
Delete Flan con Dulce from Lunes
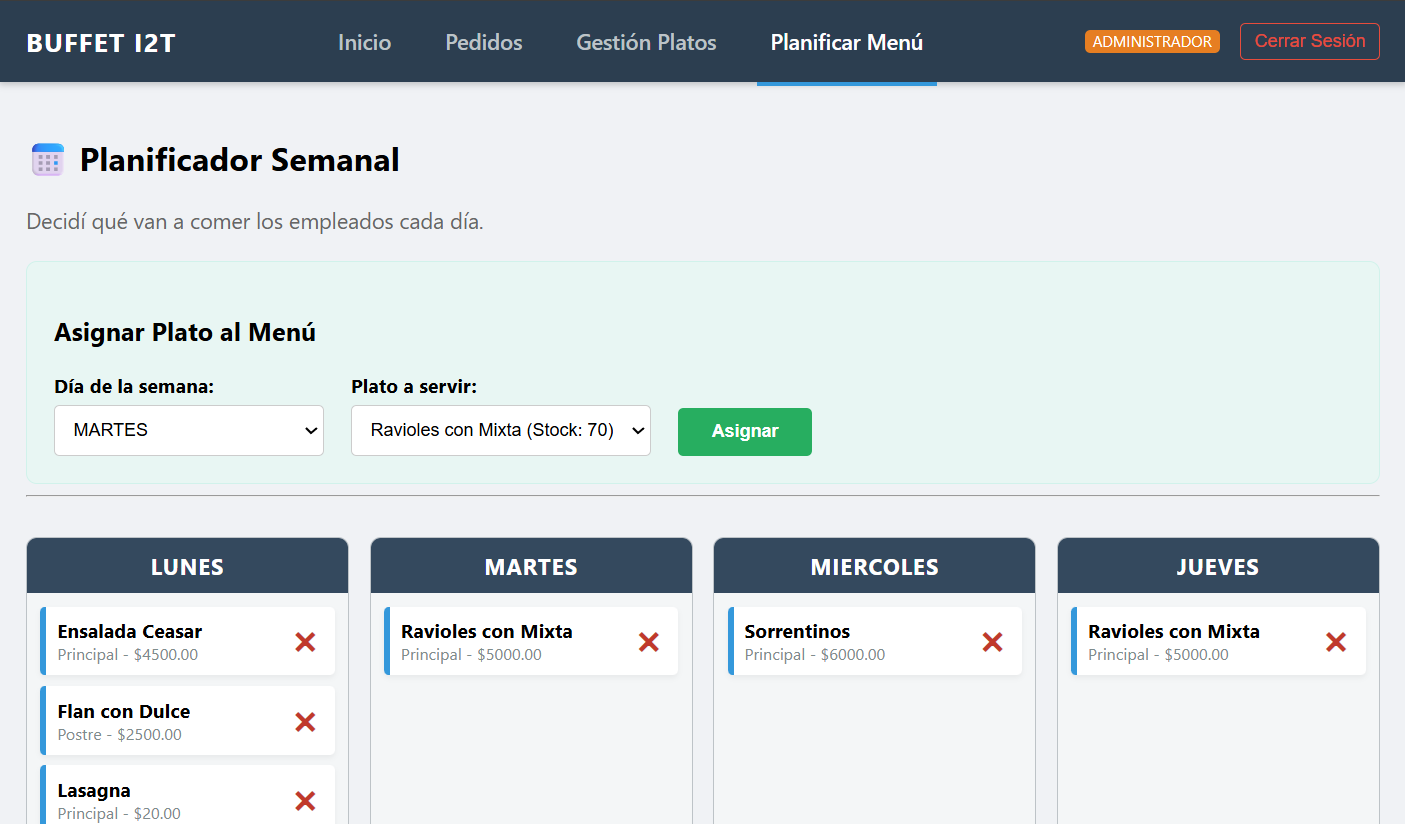(x=305, y=721)
